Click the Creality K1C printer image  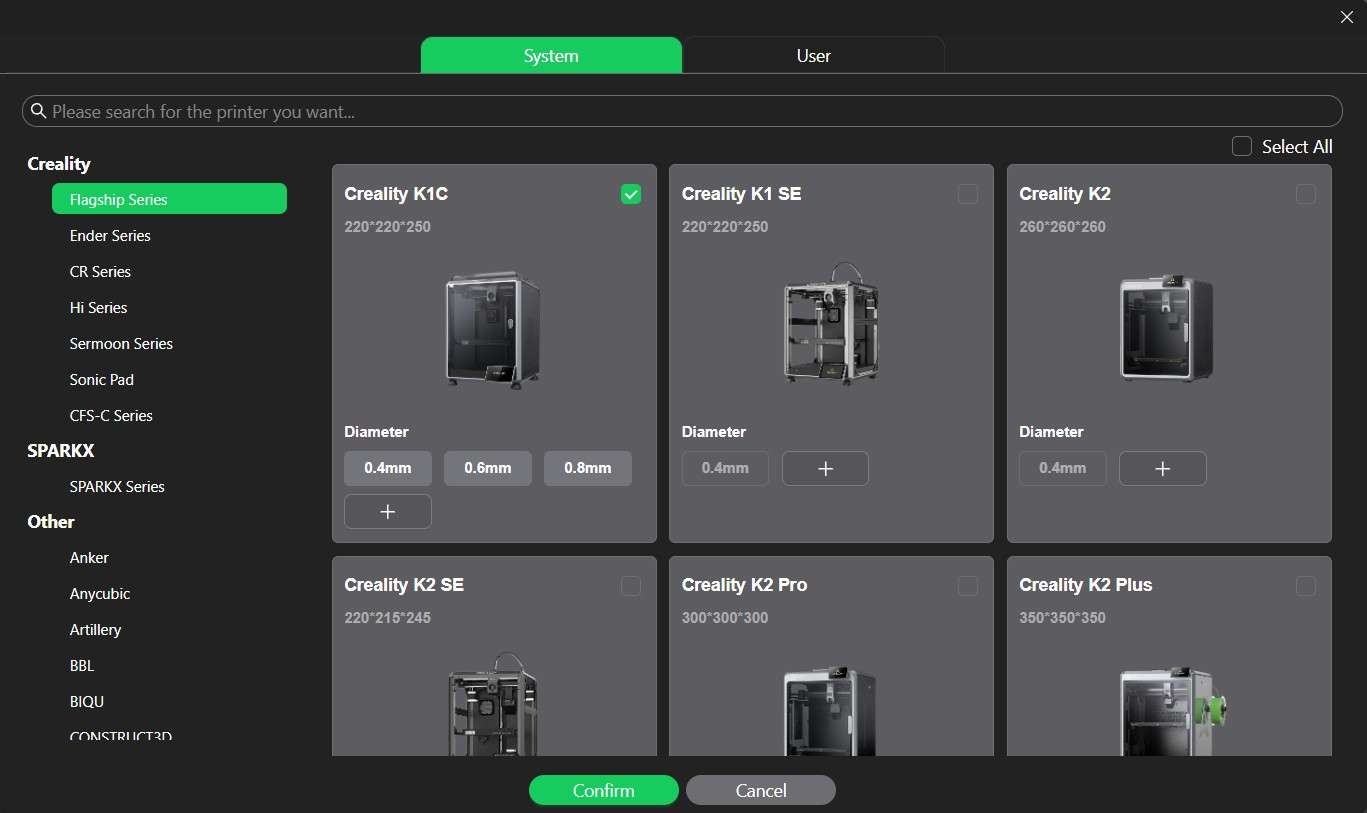click(x=494, y=328)
